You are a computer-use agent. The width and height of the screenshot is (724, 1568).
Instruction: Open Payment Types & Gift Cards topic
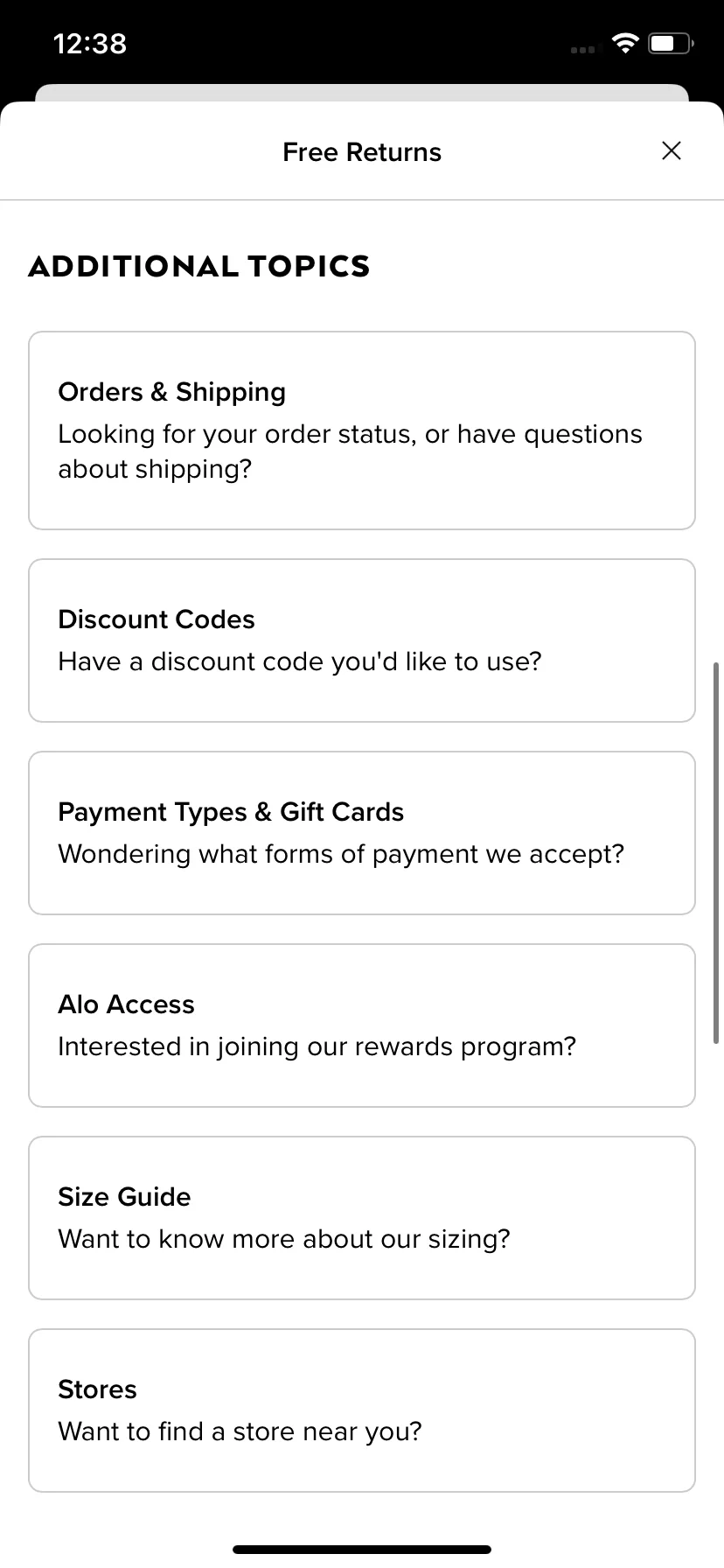[x=362, y=833]
